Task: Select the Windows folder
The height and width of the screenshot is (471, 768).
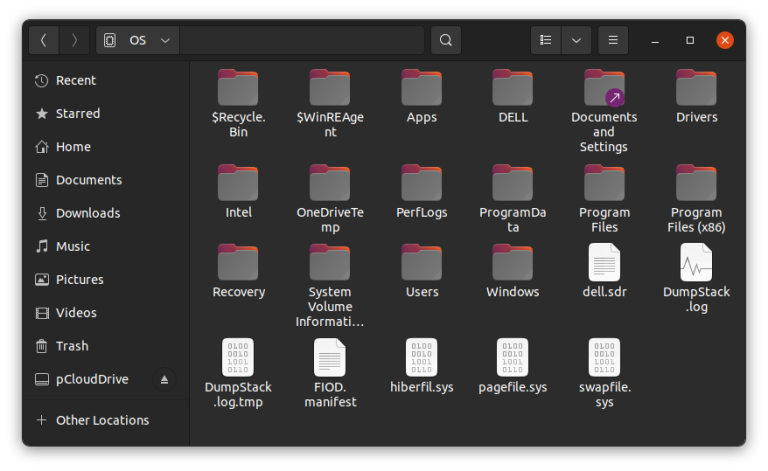Action: [512, 263]
